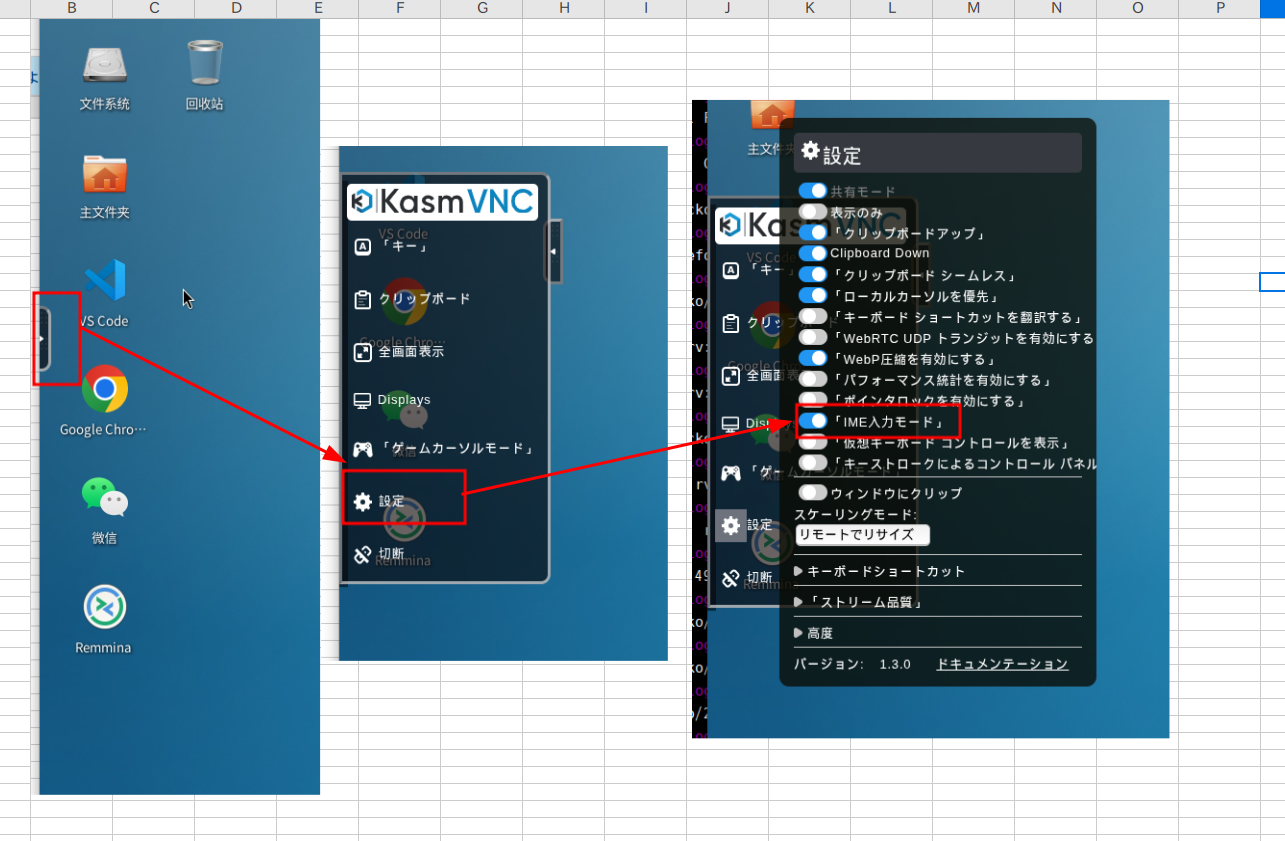This screenshot has height=841, width=1285.
Task: Toggle 「キーボード ショートカットを翻訳する」 switch
Action: [x=813, y=316]
